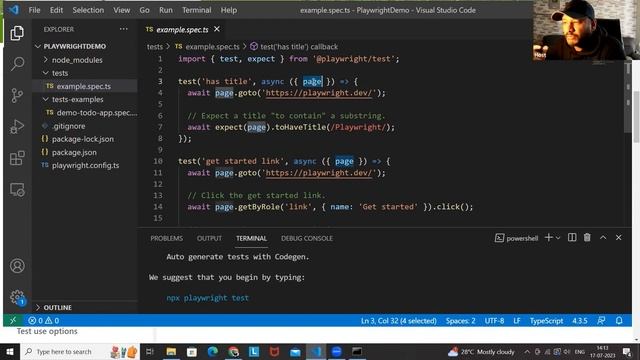Image resolution: width=640 pixels, height=360 pixels.
Task: Click the notifications bell in status bar
Action: [x=619, y=321]
